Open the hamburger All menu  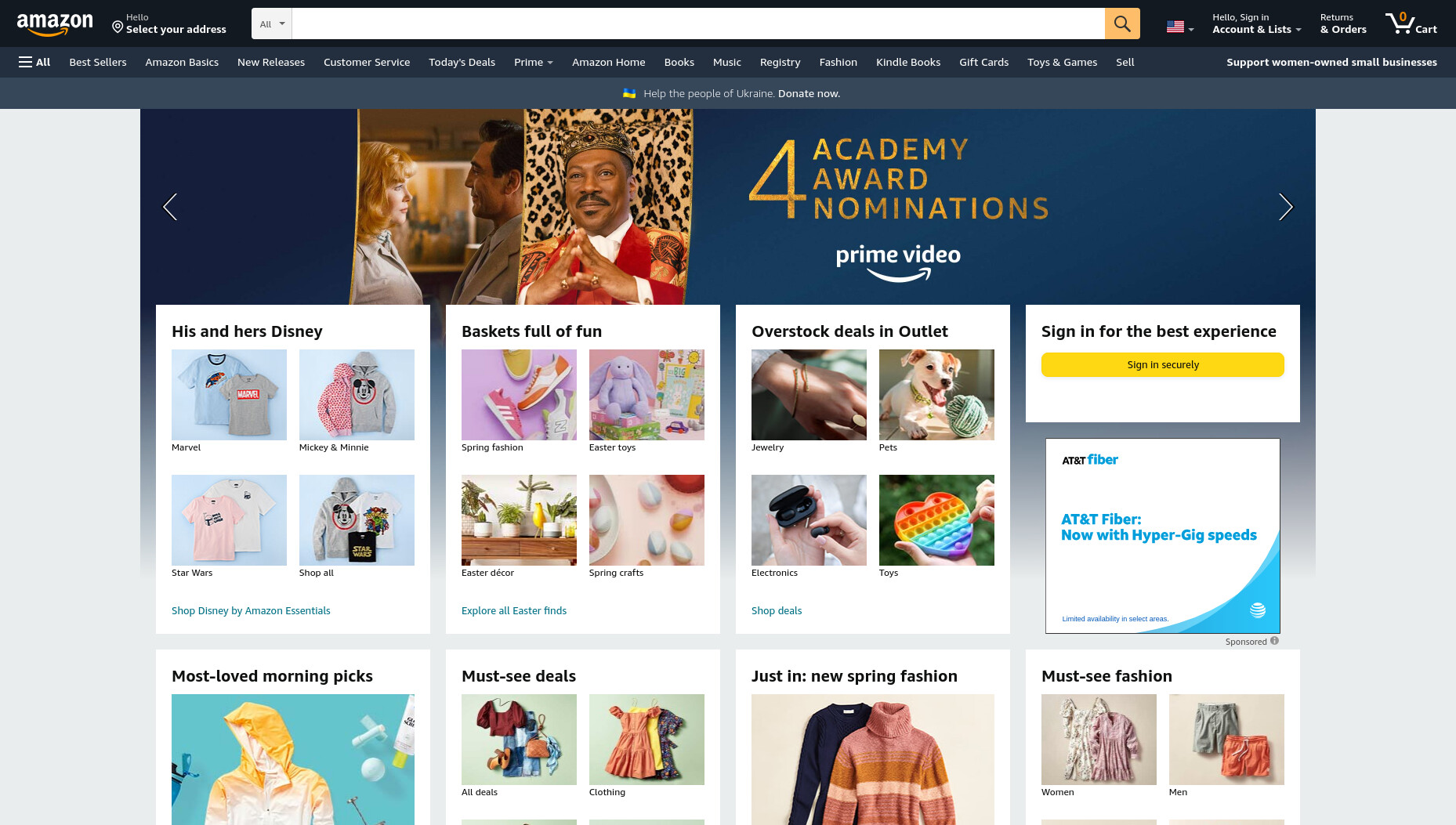click(34, 62)
